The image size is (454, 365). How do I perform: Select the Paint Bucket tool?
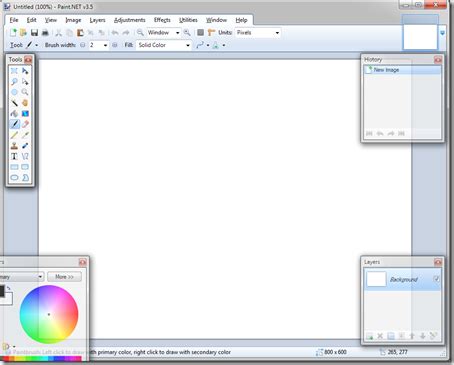click(14, 114)
